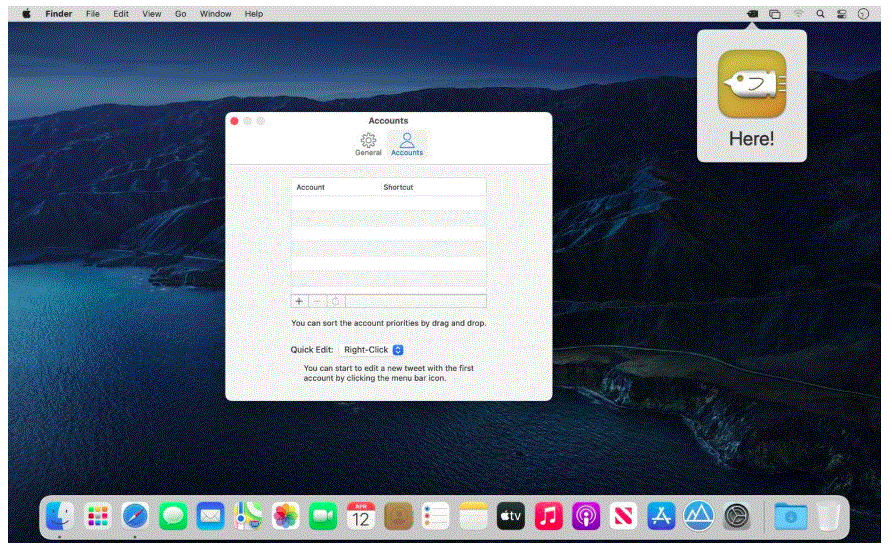
Task: Open Music from the Dock
Action: pyautogui.click(x=548, y=517)
